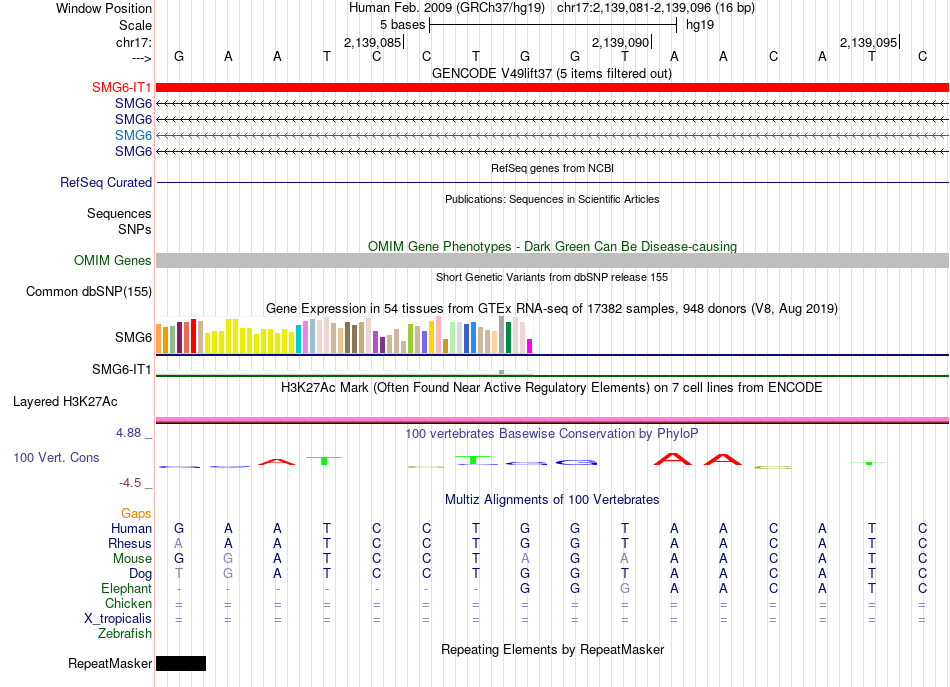
Task: Click the OMIM Genes track label
Action: click(113, 261)
